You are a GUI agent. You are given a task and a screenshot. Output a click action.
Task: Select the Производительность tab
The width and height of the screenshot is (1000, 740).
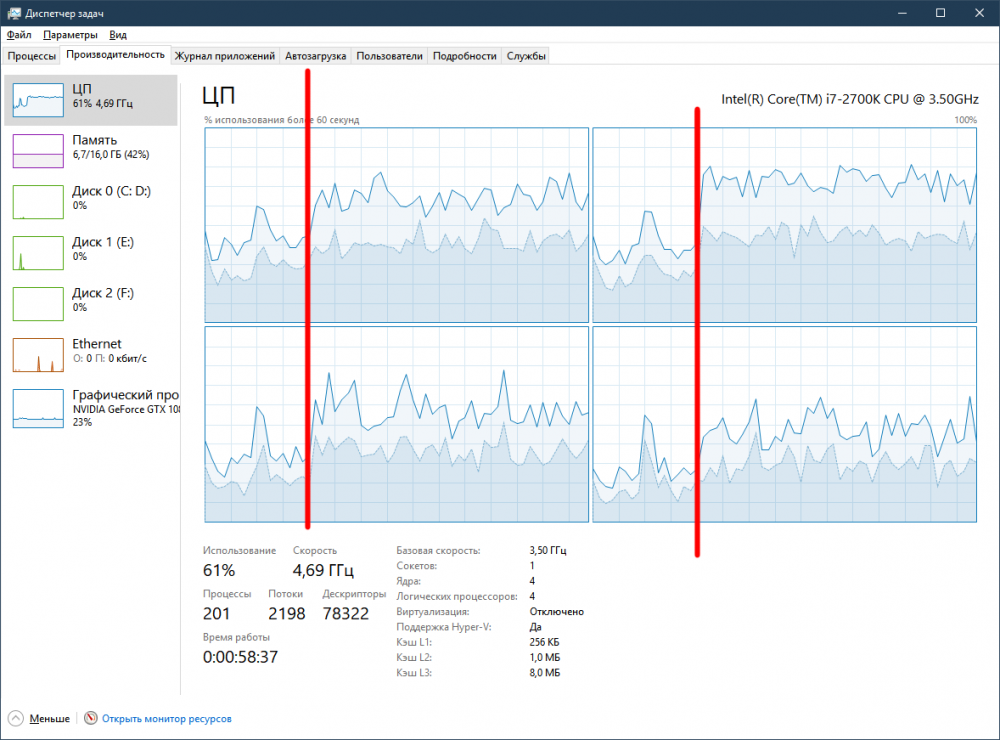click(115, 55)
